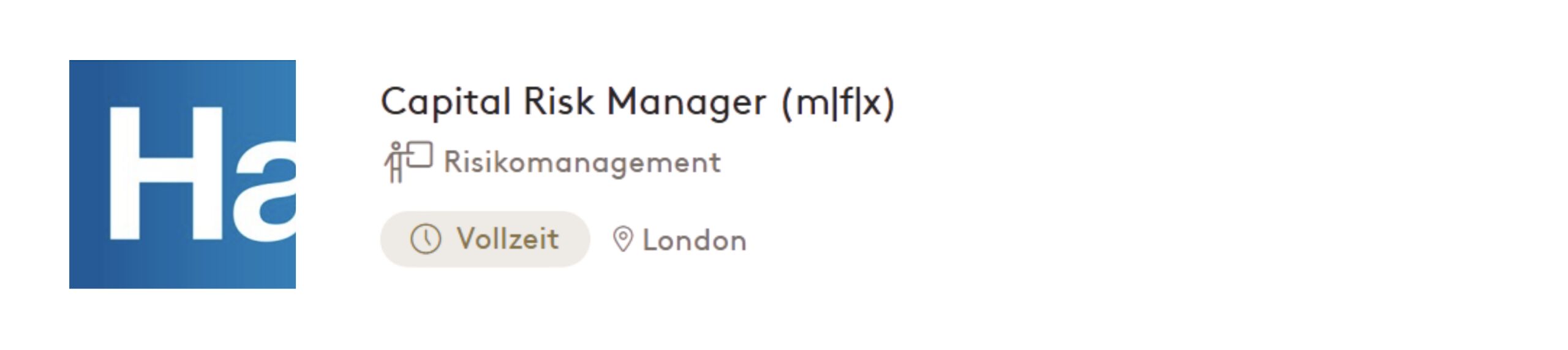Screen dimensions: 1568x350
Task: Click the white H in the logo
Action: (165, 173)
